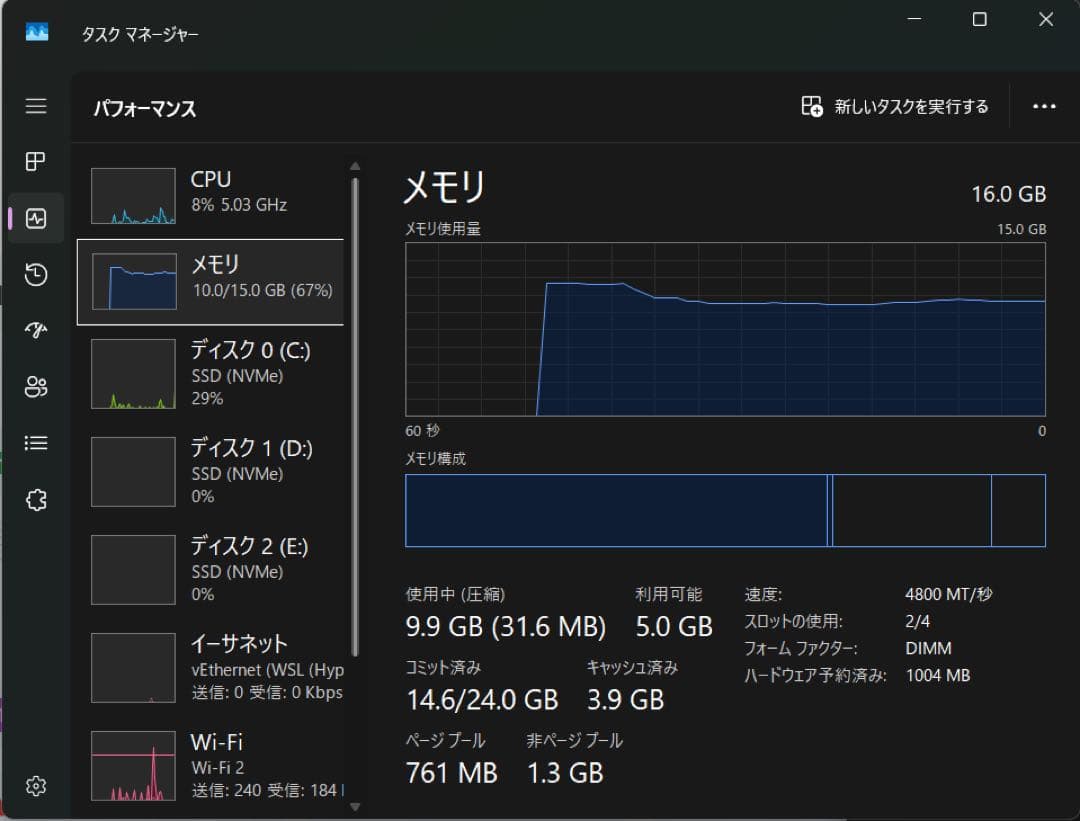1080x821 pixels.
Task: Click the 16.0 GB total memory label
Action: pos(1008,194)
